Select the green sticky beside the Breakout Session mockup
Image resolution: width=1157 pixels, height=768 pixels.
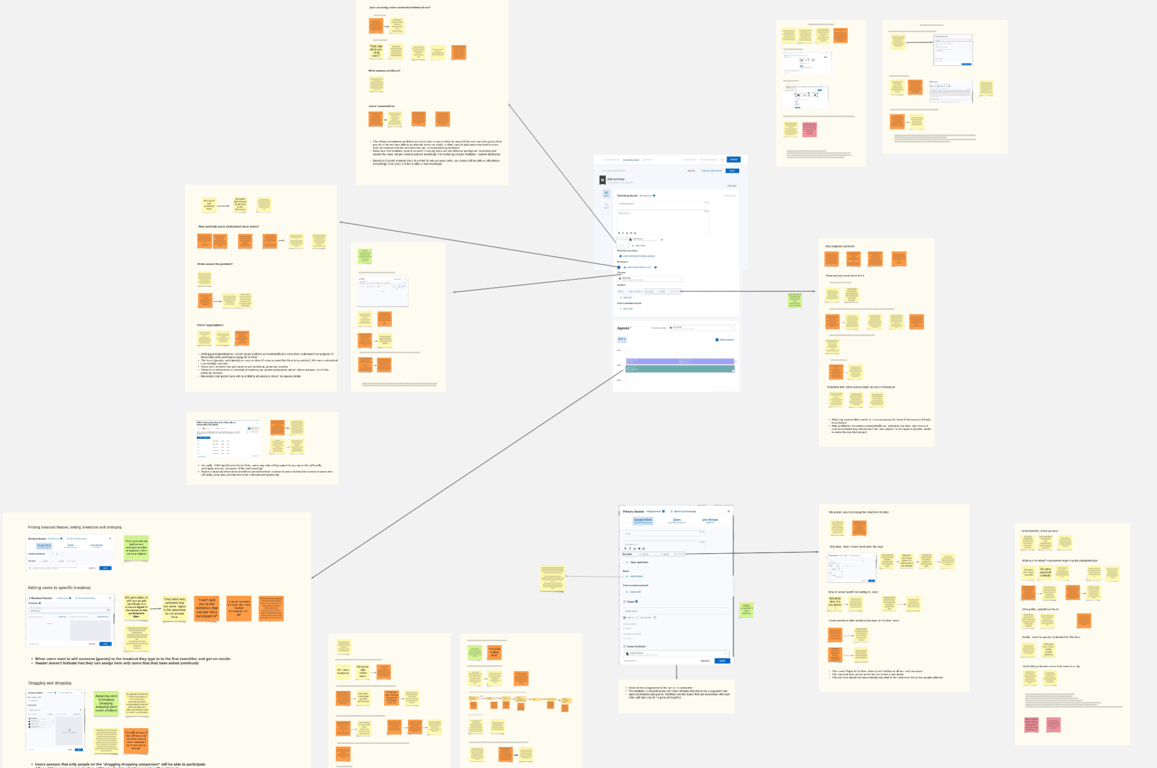pyautogui.click(x=137, y=548)
